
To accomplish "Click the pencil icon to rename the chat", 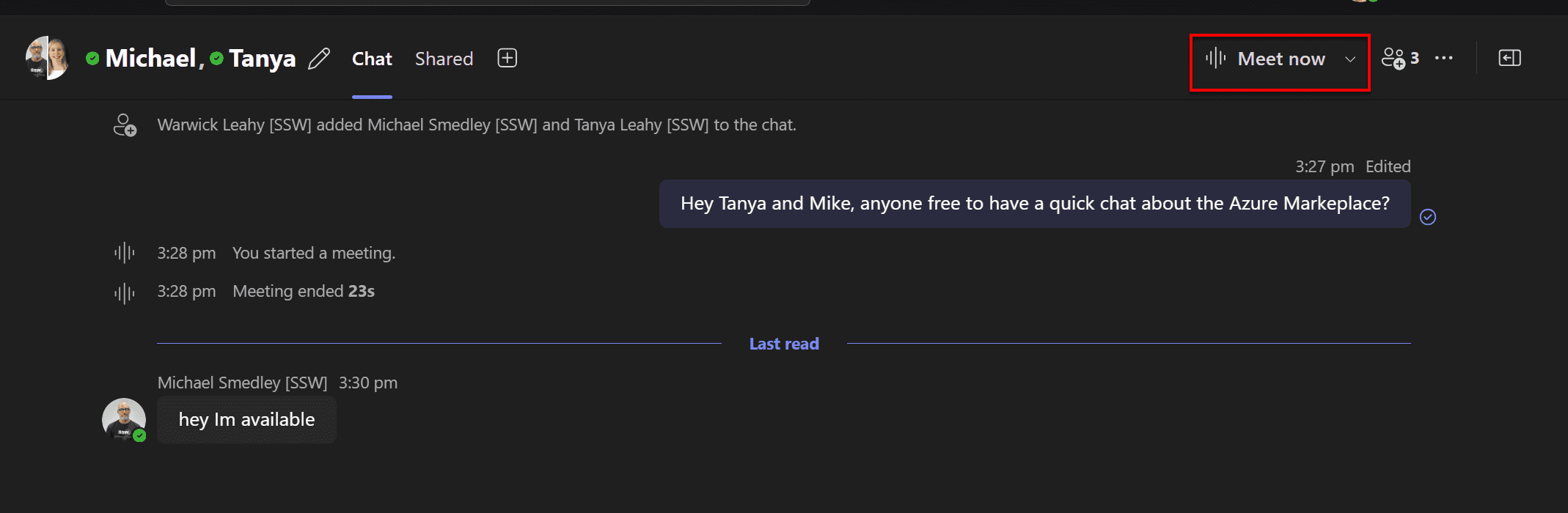I will 319,59.
